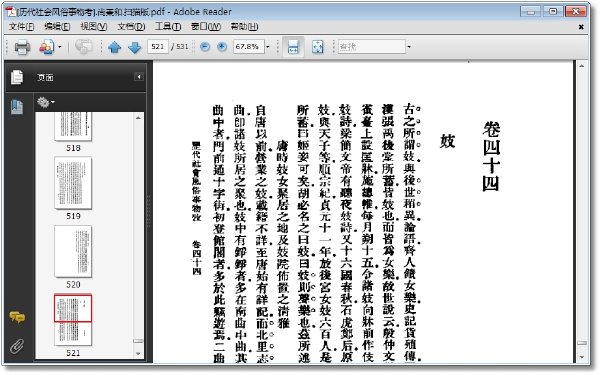Open the pages panel gear options menu

coord(46,102)
